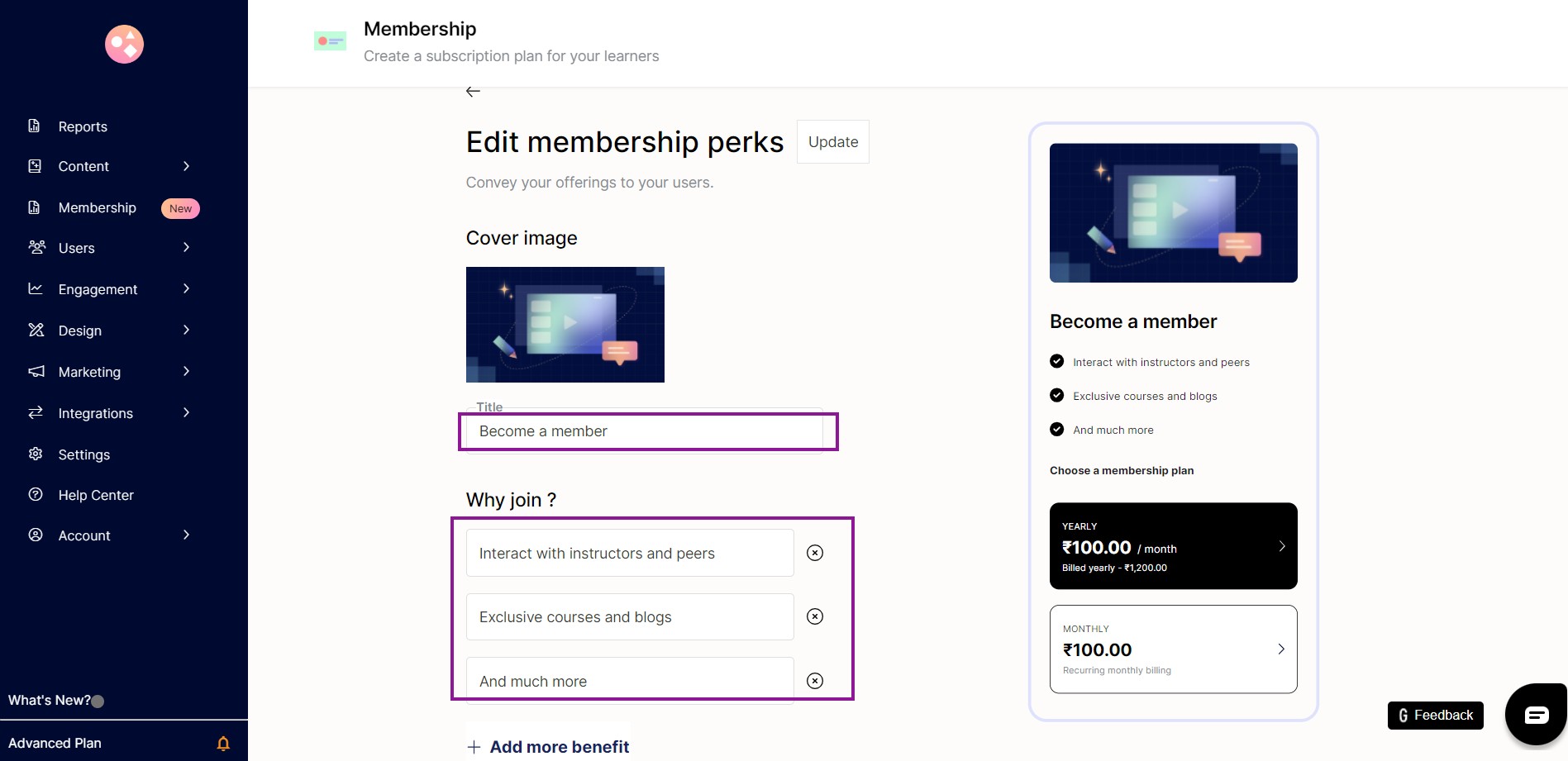Viewport: 1568px width, 761px height.
Task: Click checkmark beside 'Interact with instructors' preview
Action: point(1056,361)
